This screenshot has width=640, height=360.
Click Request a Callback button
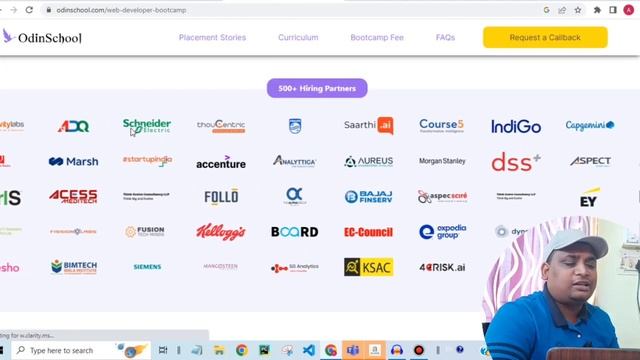pos(545,38)
